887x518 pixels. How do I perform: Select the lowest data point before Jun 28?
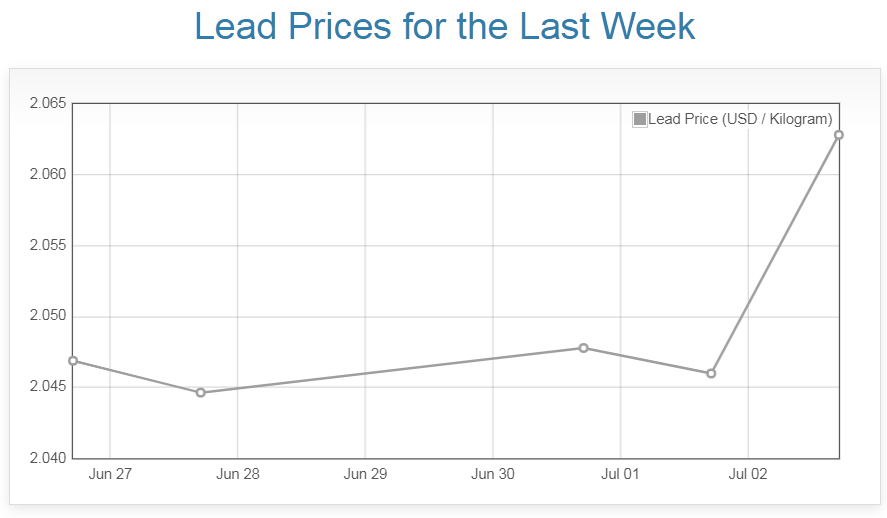201,393
